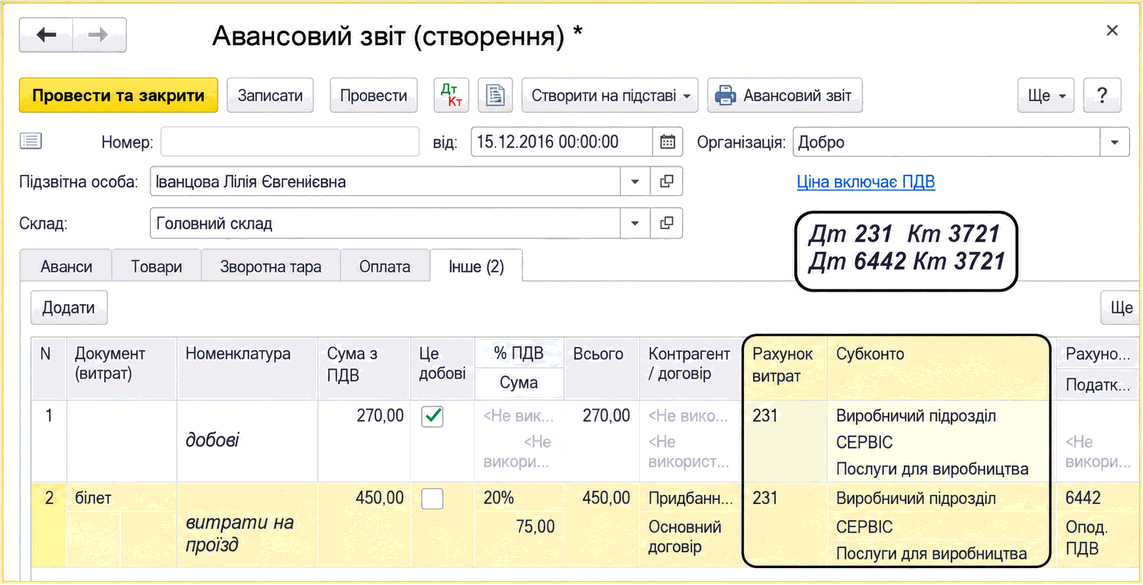Switch to the Товари tab
Viewport: 1143px width, 585px height.
click(156, 267)
